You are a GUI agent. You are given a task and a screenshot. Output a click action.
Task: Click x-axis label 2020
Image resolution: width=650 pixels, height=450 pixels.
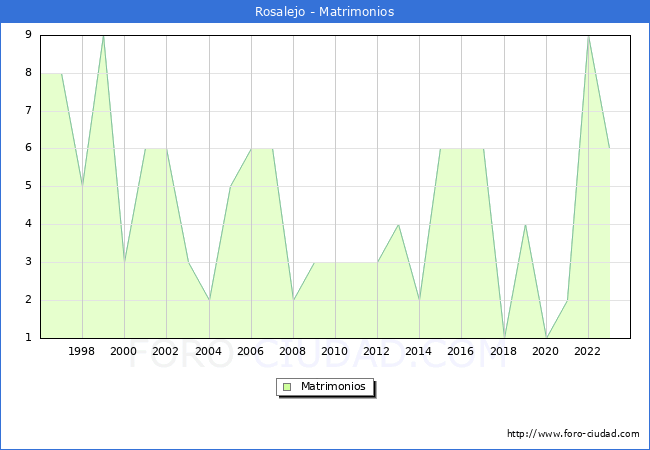pos(546,351)
